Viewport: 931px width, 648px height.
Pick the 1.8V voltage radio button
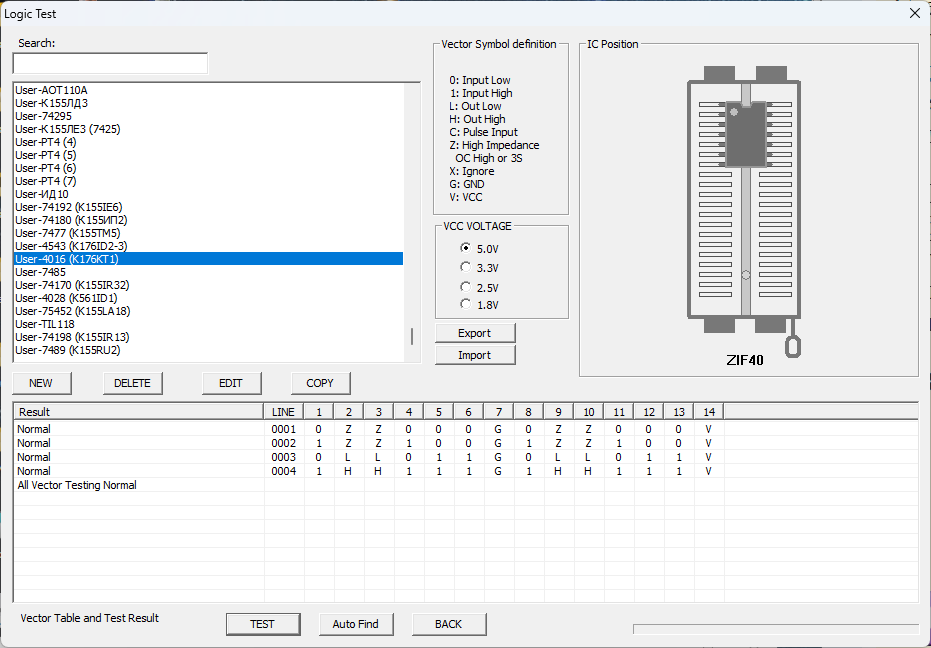point(465,304)
